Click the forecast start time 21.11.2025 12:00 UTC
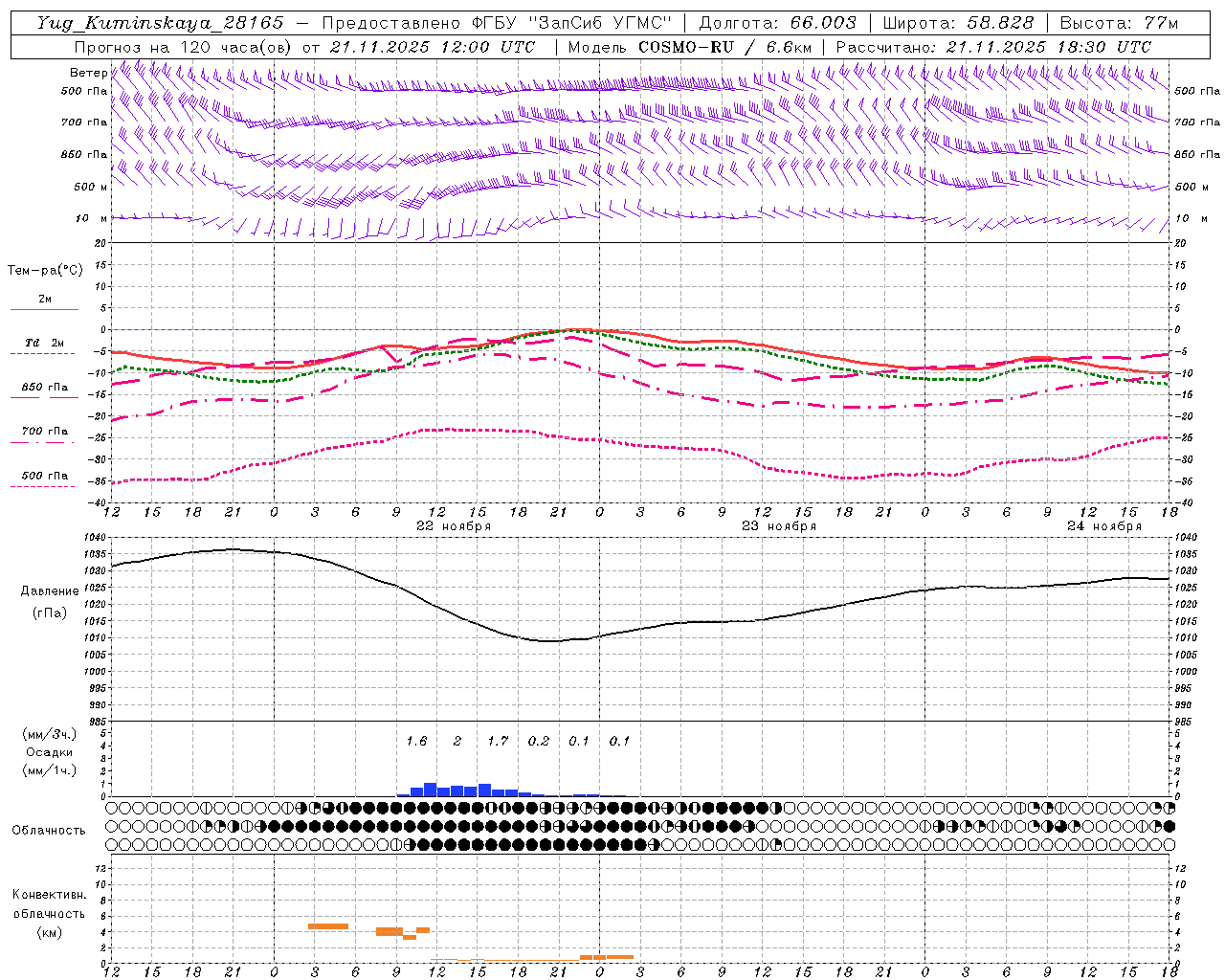The height and width of the screenshot is (980, 1225). (433, 47)
